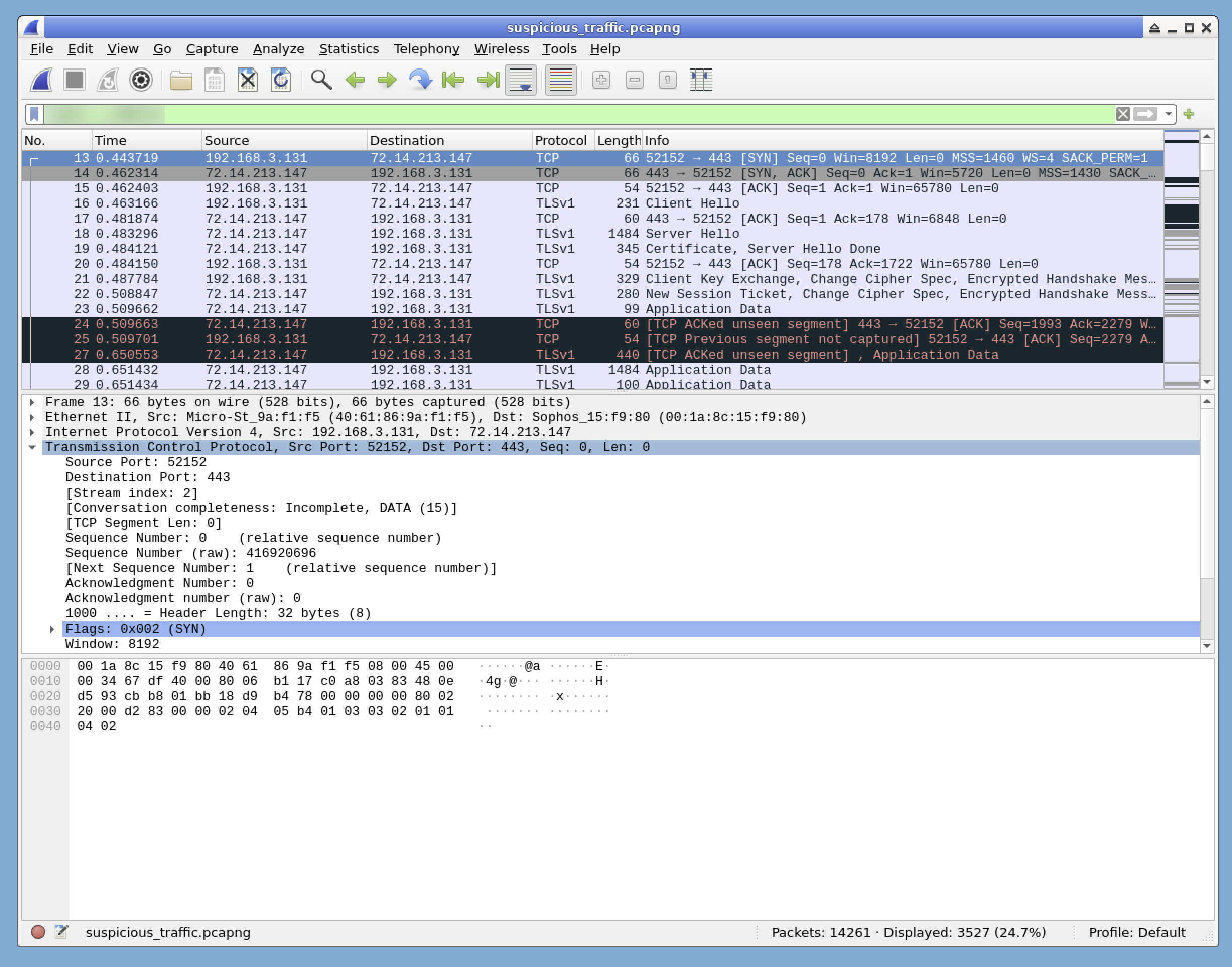Click hex row offset 0020
Screen dimensions: 1232x967
point(45,697)
